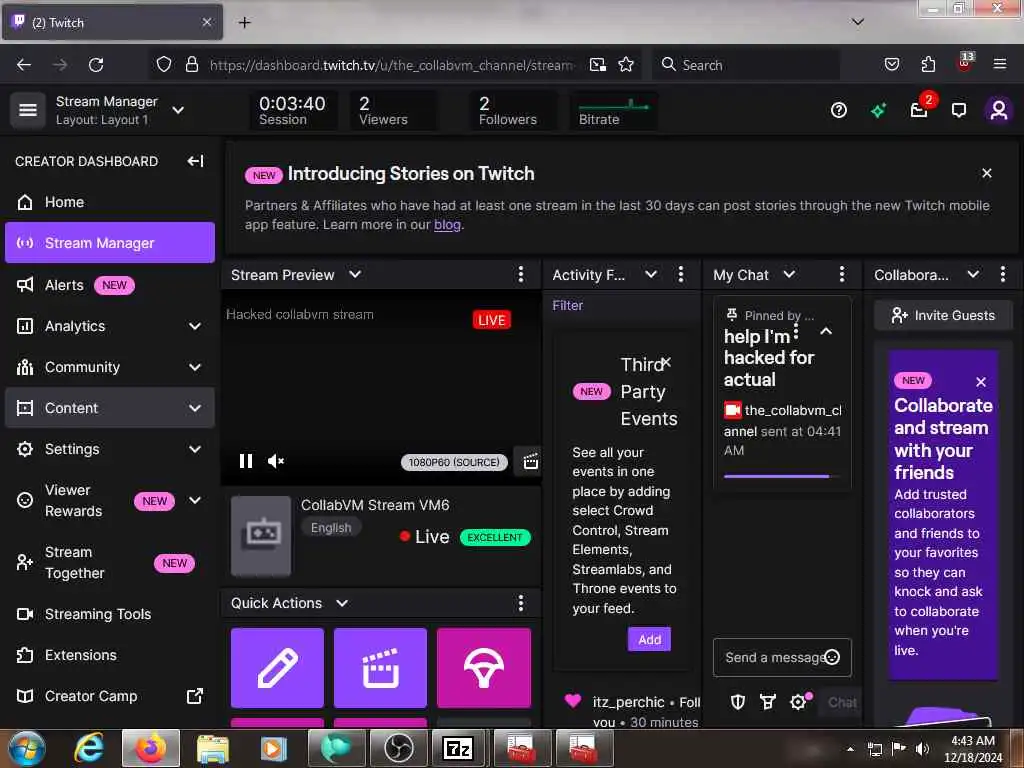1024x768 pixels.
Task: Open the blog link in Stories banner
Action: 447,225
